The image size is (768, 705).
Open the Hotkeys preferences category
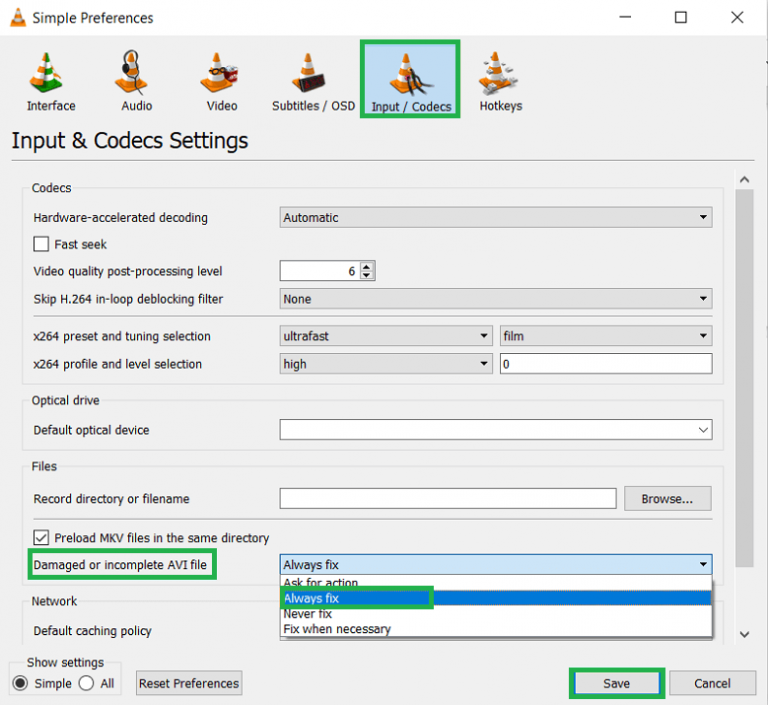click(x=500, y=82)
